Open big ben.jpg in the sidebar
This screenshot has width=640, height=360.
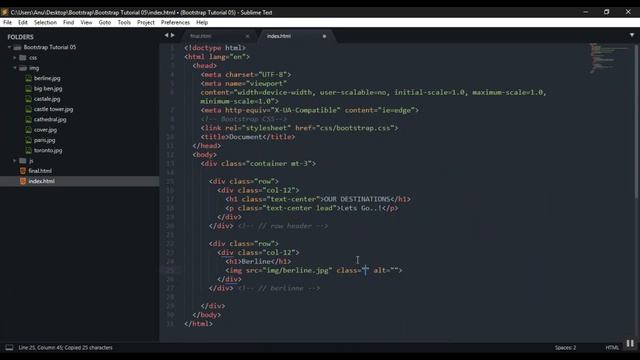tap(48, 89)
